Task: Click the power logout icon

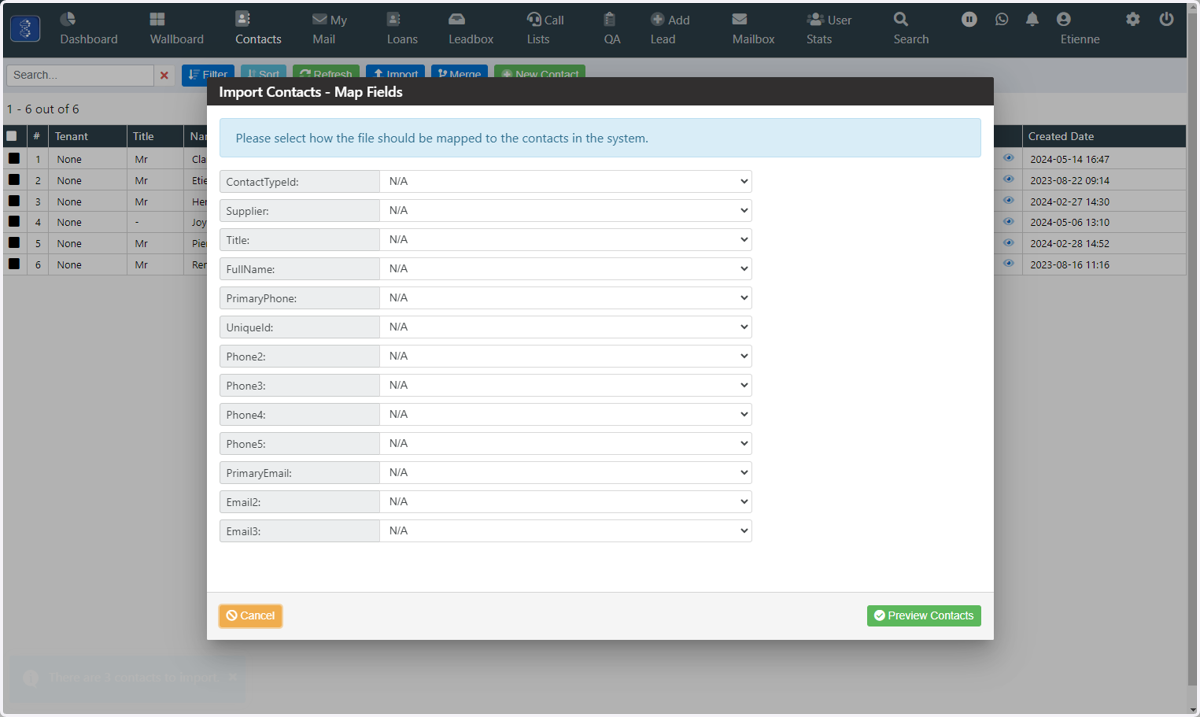Action: click(1166, 19)
